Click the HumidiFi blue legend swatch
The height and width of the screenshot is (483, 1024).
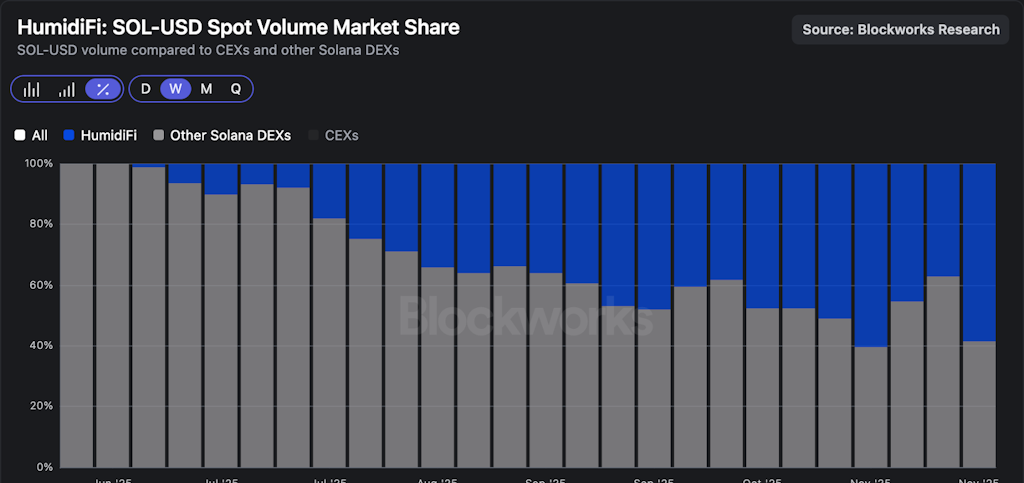point(69,136)
